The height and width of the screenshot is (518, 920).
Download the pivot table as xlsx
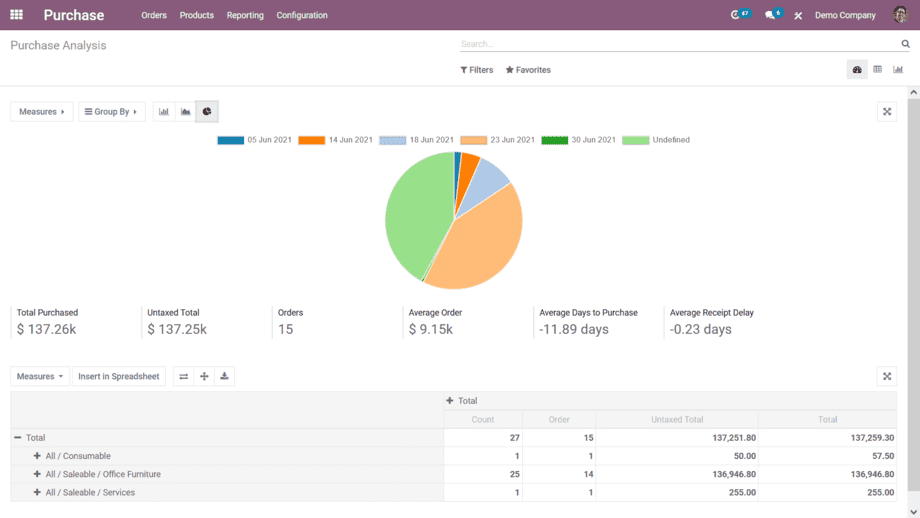[225, 377]
